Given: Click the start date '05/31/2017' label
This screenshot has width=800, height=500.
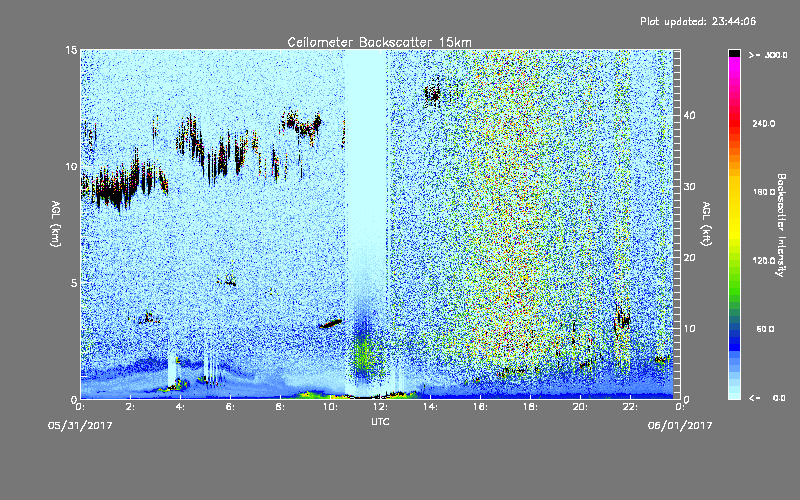Looking at the screenshot, I should click(80, 426).
